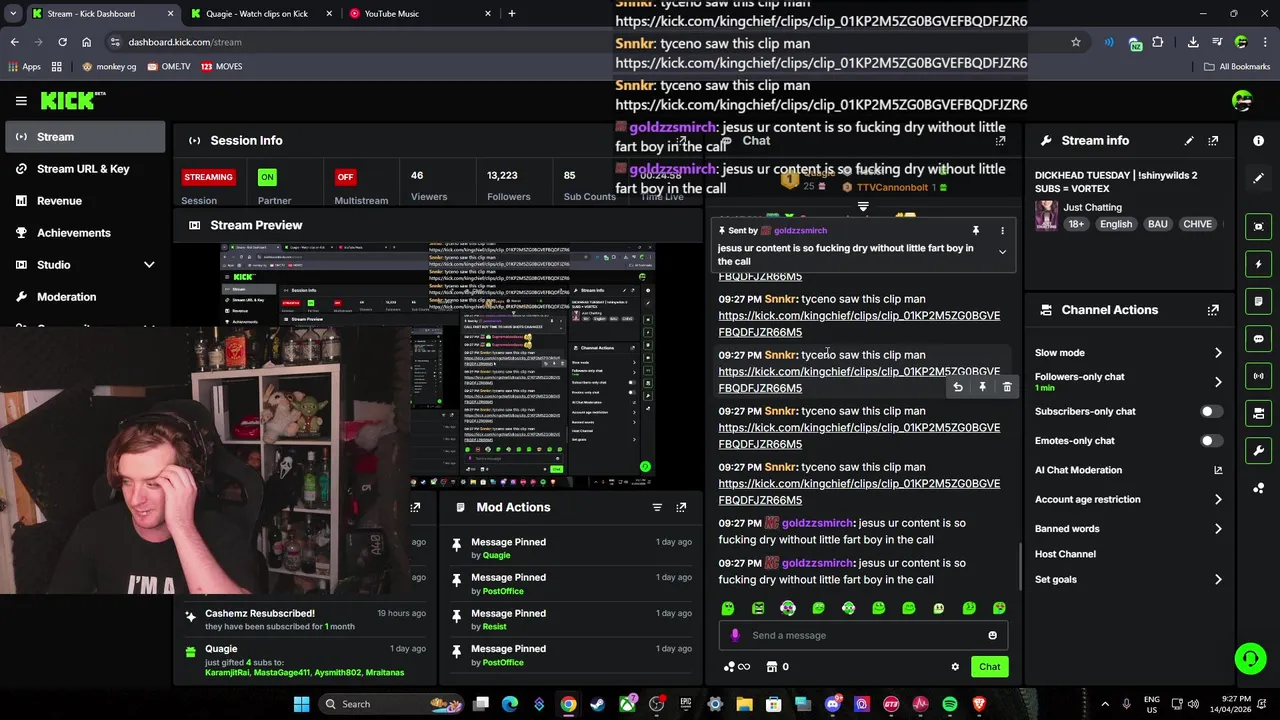The width and height of the screenshot is (1280, 720).
Task: Pop out the Mod Actions panel
Action: pyautogui.click(x=681, y=507)
